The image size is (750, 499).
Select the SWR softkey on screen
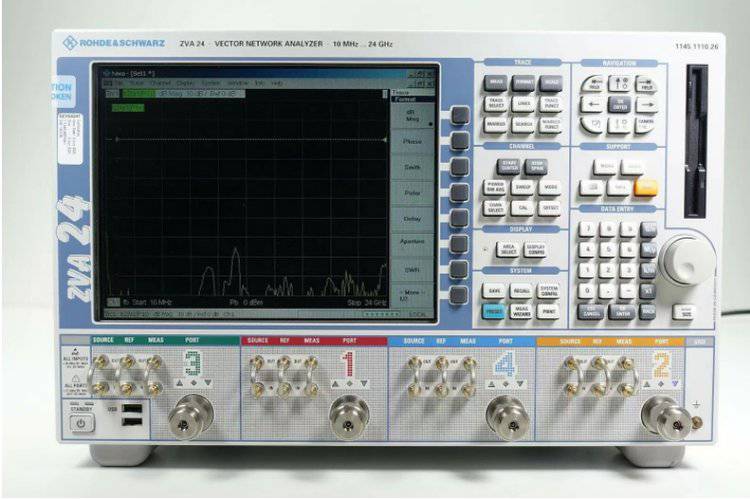click(x=412, y=270)
